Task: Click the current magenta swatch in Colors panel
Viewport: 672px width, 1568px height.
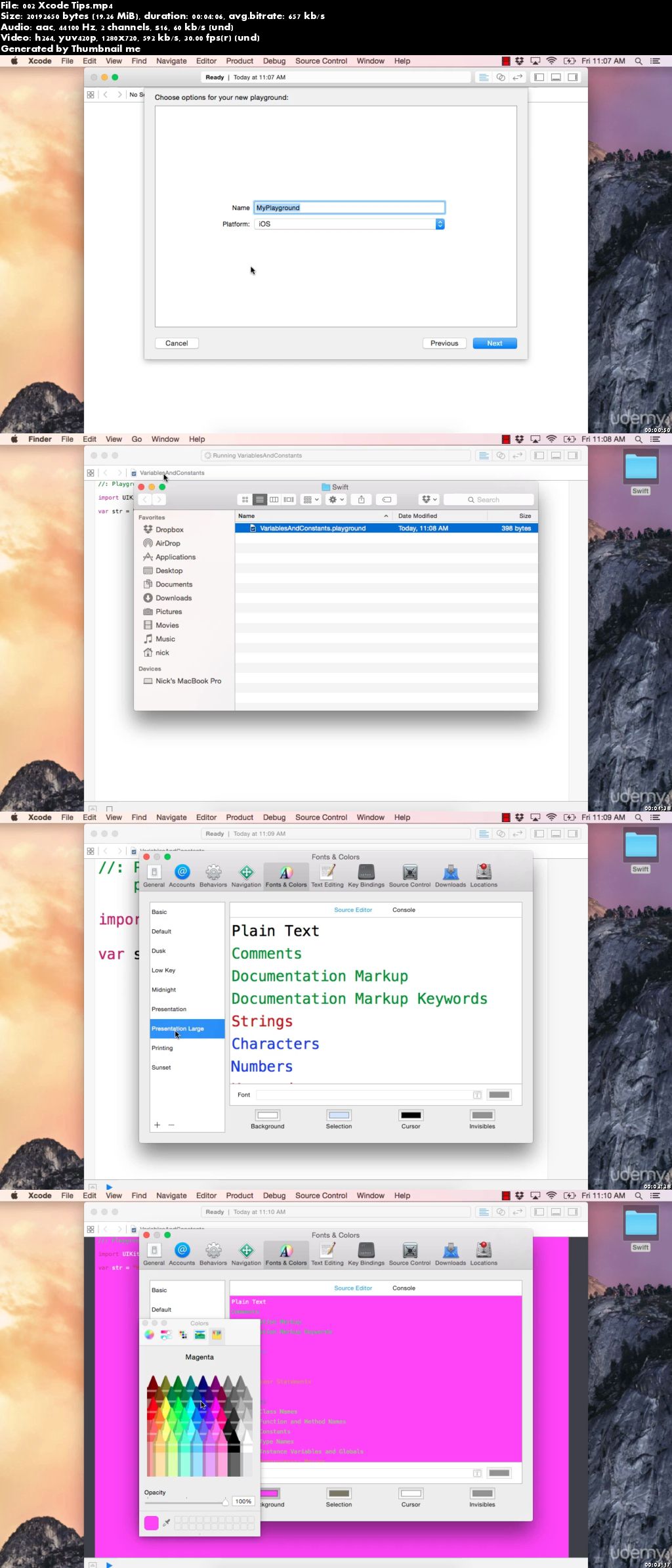Action: pos(151,1523)
